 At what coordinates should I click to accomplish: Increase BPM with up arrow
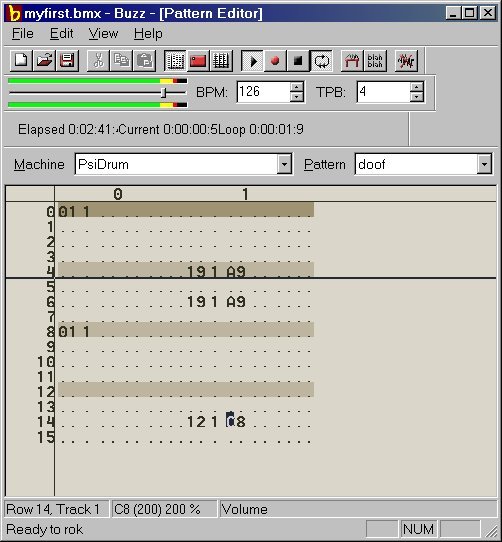point(297,87)
